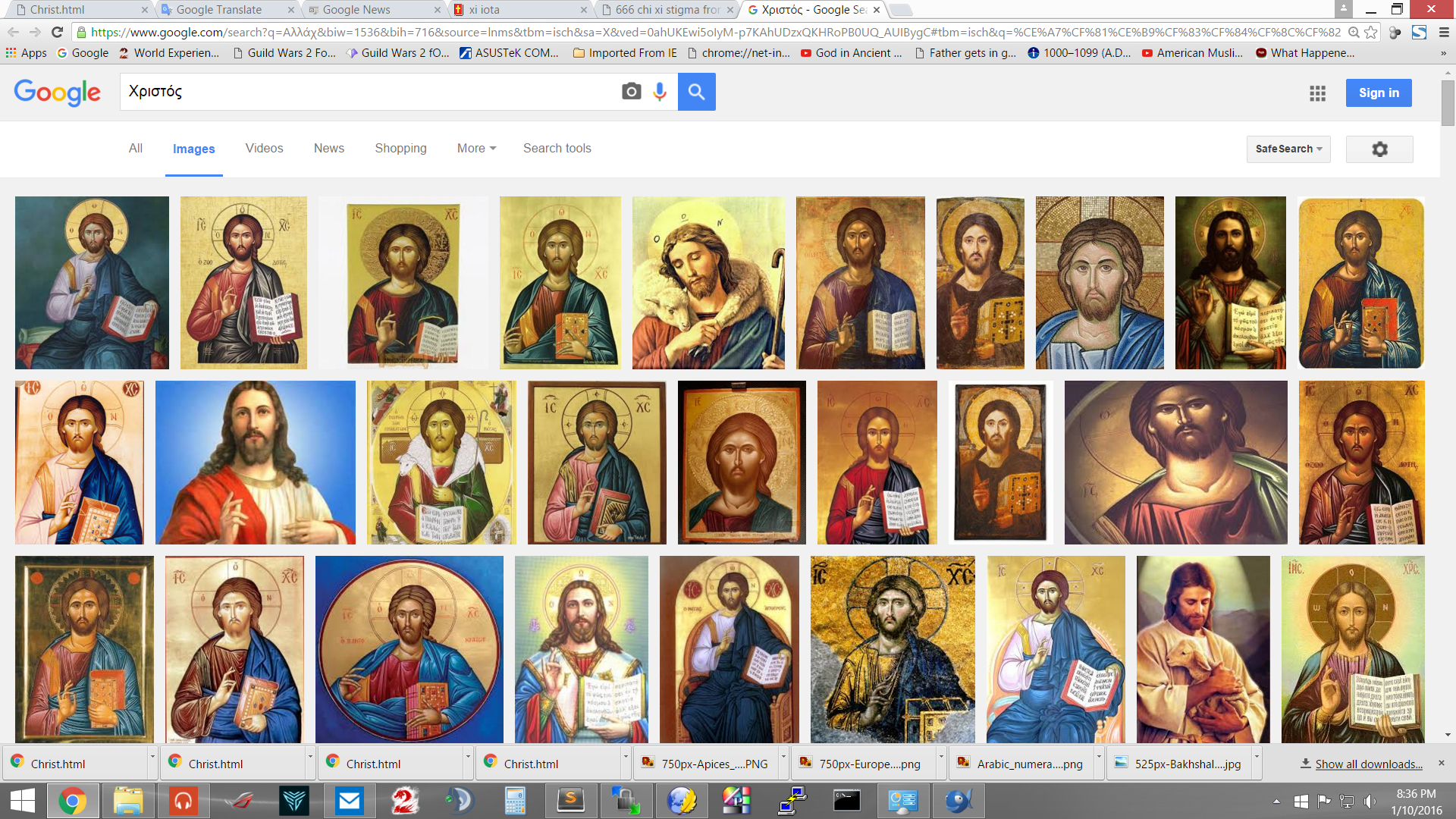Click the Search tools option
This screenshot has width=1456, height=819.
pos(557,149)
